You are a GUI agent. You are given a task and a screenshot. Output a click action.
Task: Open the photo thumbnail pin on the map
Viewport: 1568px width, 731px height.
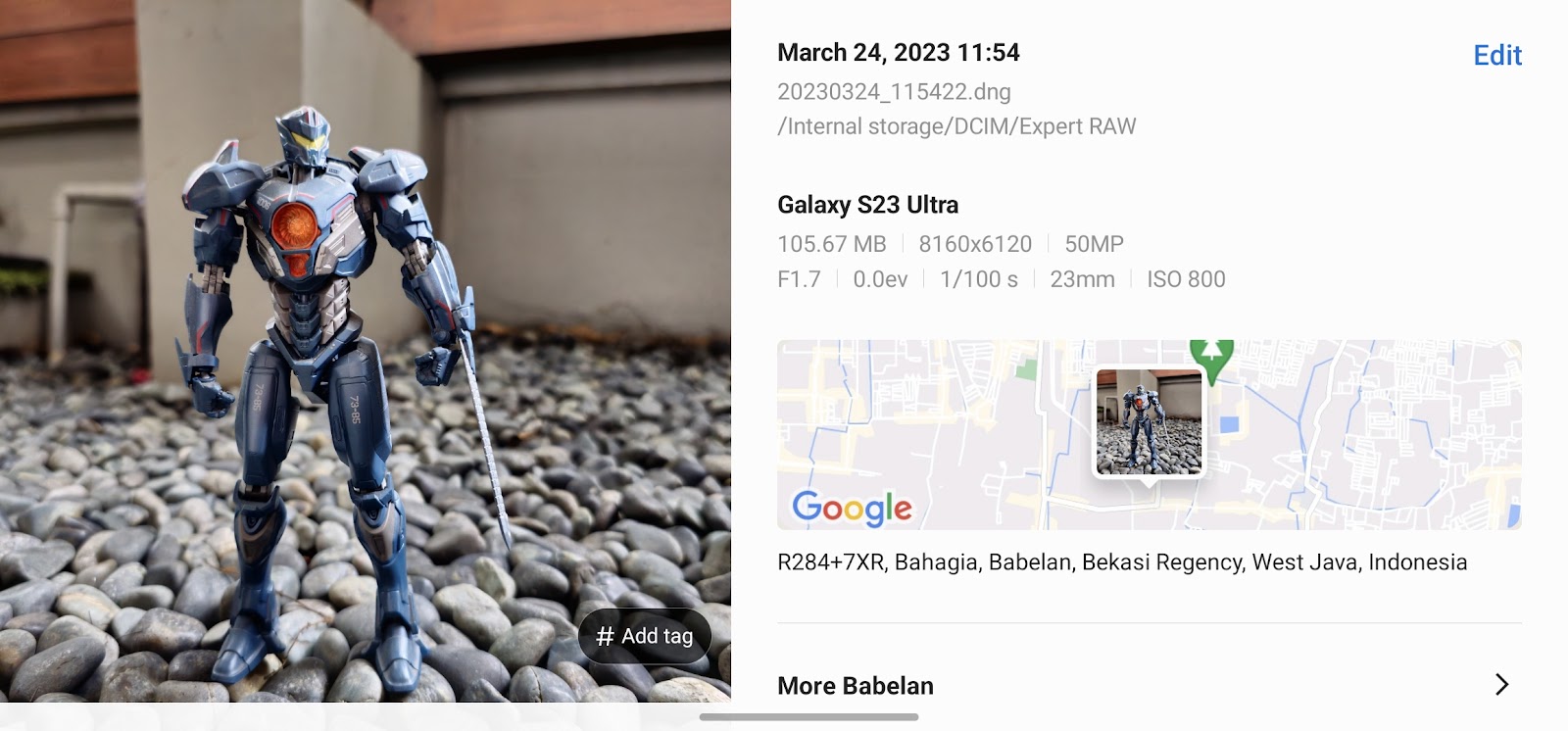coord(1149,423)
